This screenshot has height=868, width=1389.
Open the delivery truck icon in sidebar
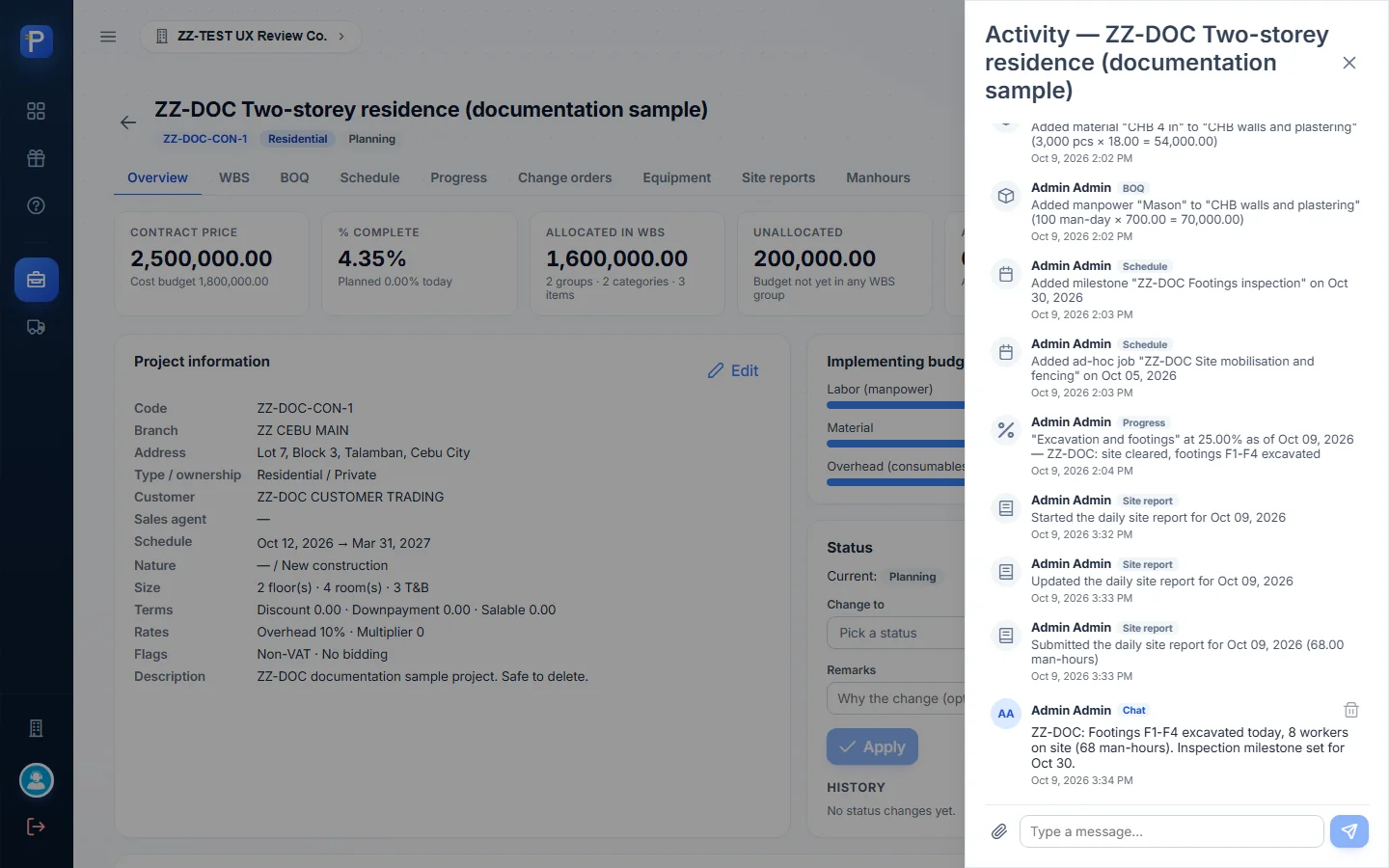point(36,327)
